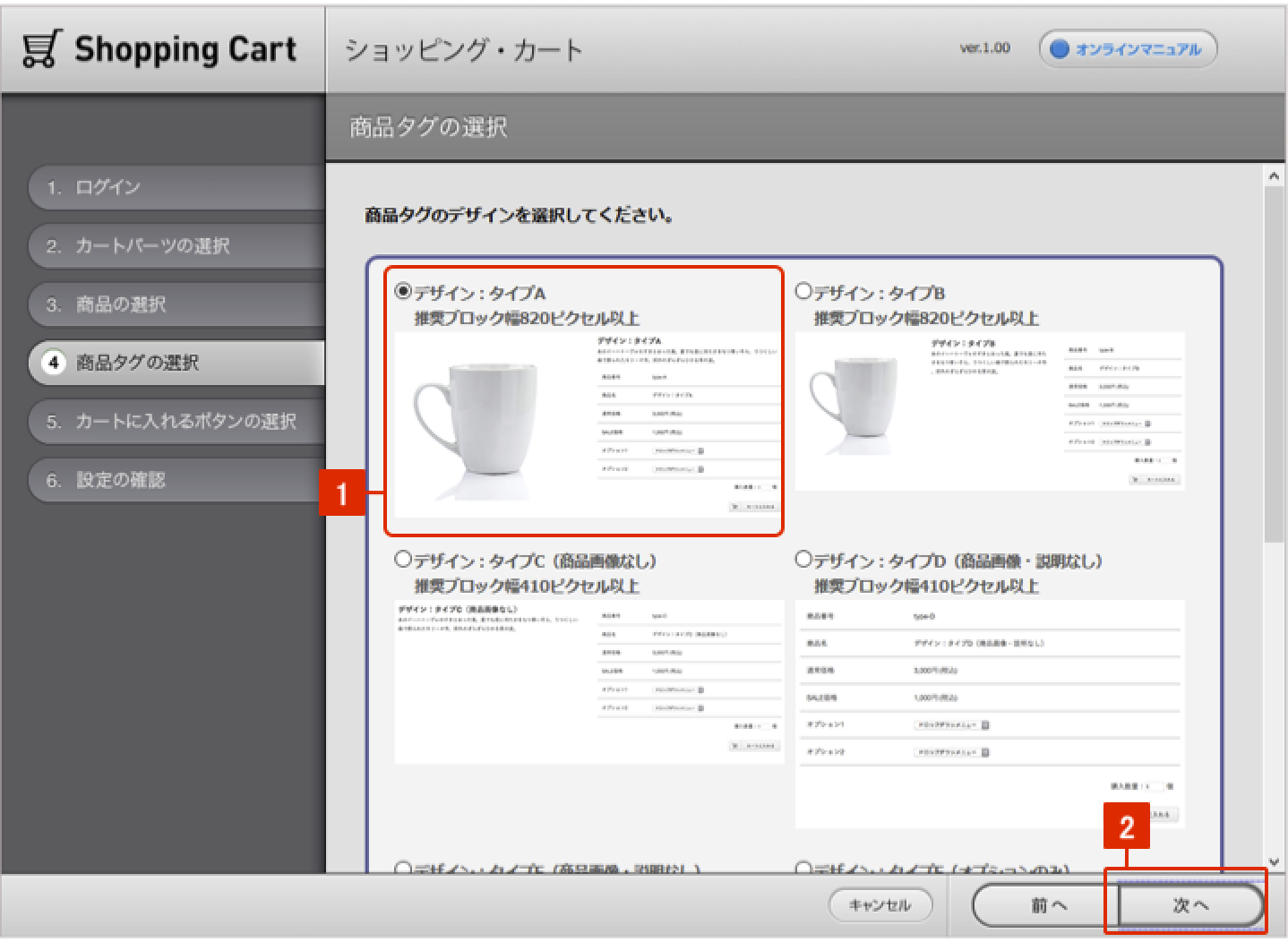
Task: Select radio button デザイン：タイプB
Action: click(x=803, y=292)
